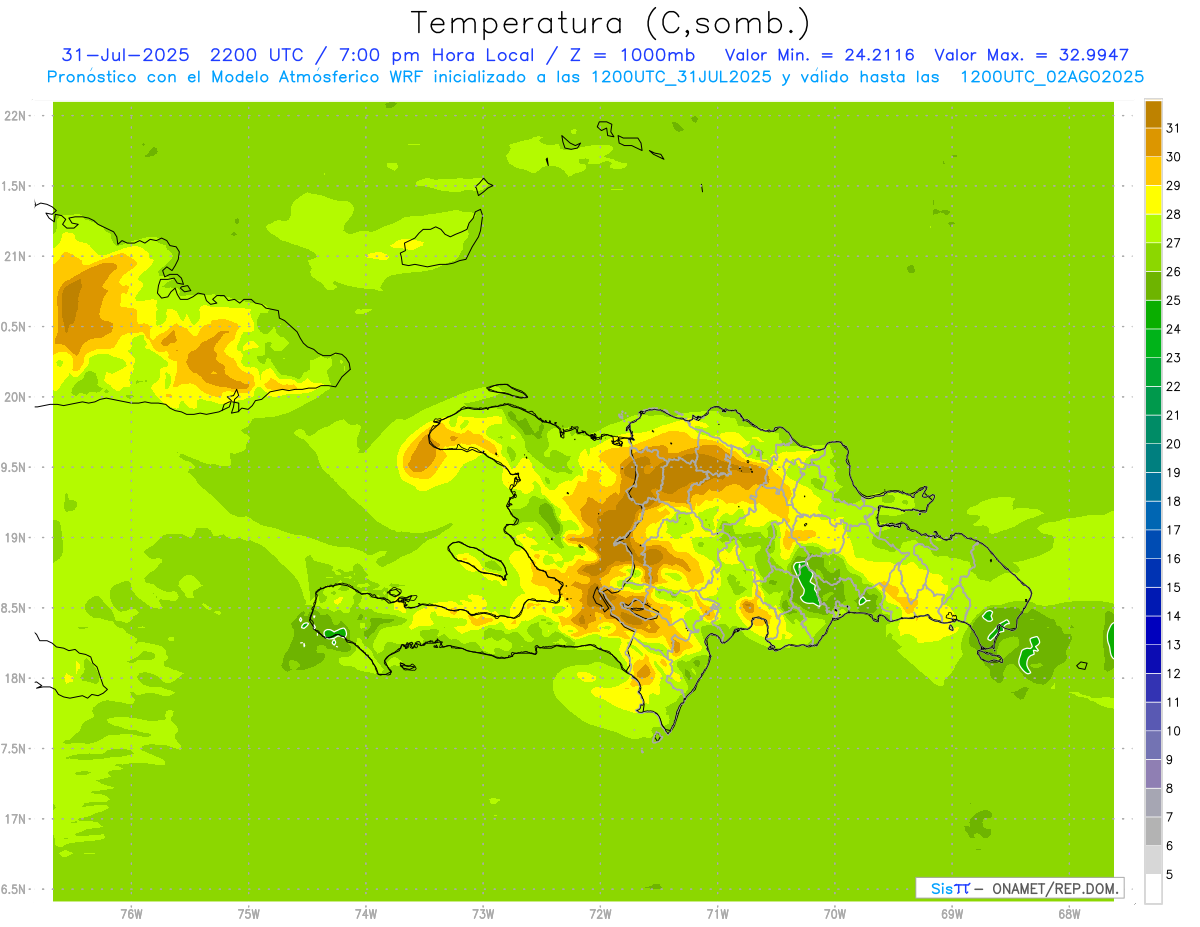Click the dark brown colorbar segment above 31
1200x927 pixels.
point(1153,114)
